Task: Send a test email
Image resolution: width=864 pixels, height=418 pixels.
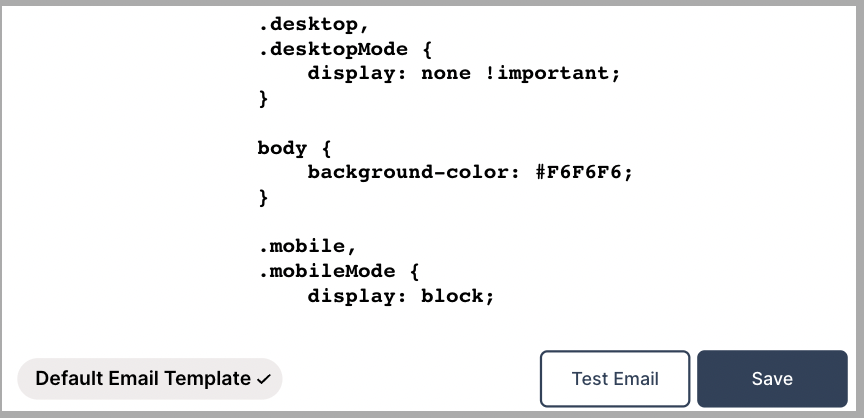Action: pos(615,379)
